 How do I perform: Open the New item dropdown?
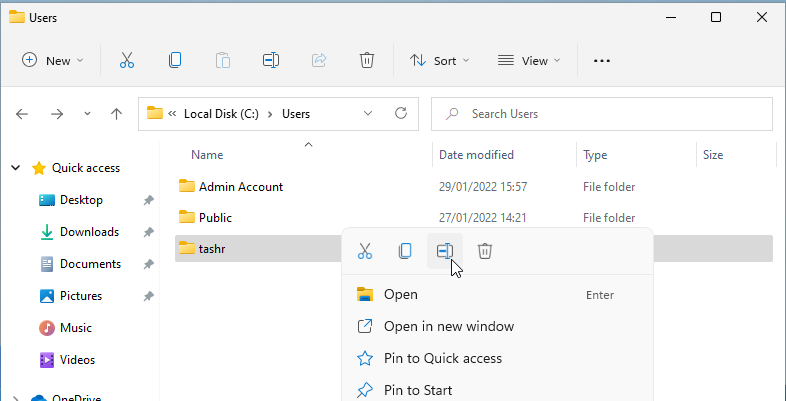(53, 60)
